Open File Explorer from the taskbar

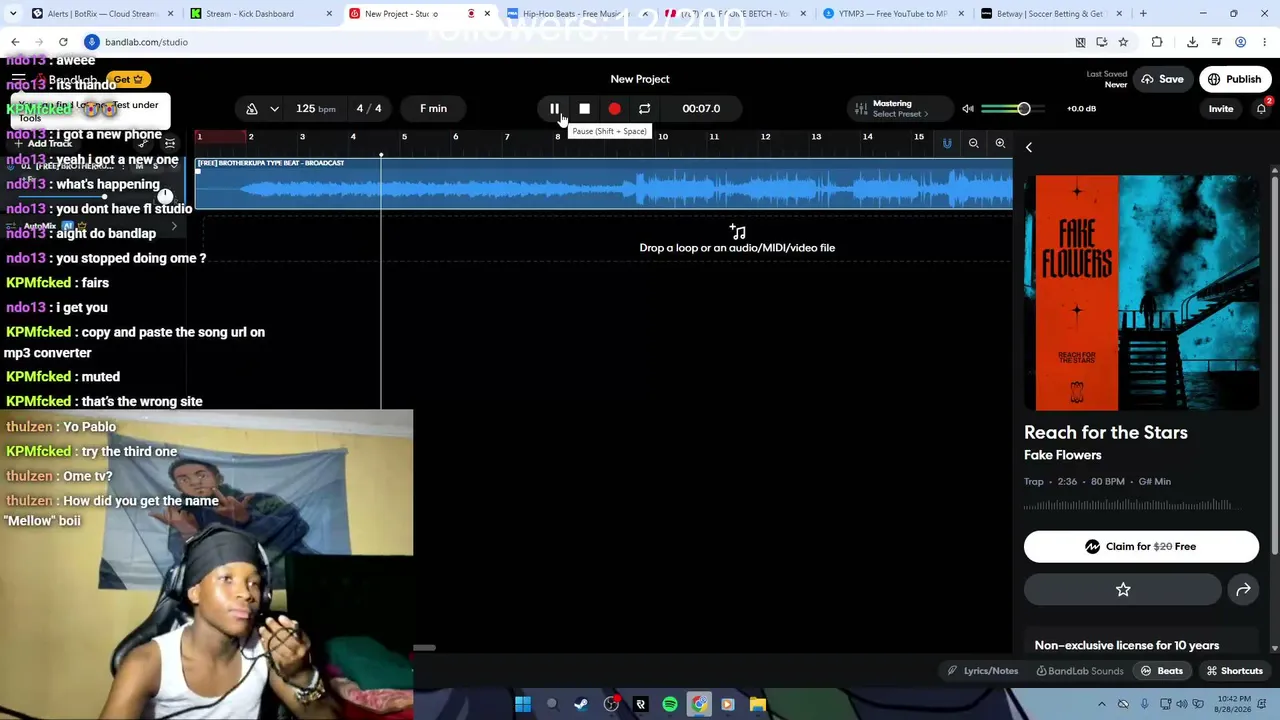tap(758, 704)
